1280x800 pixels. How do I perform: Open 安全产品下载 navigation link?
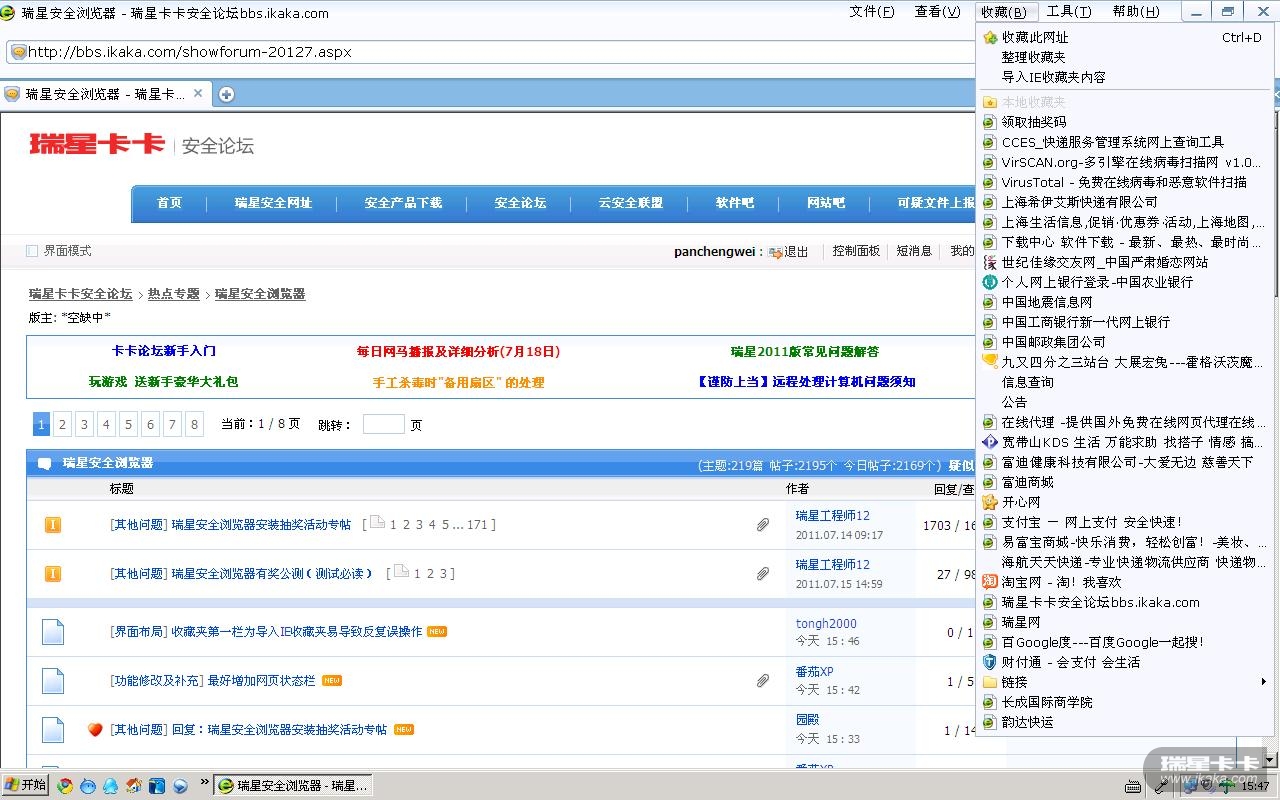coord(403,203)
